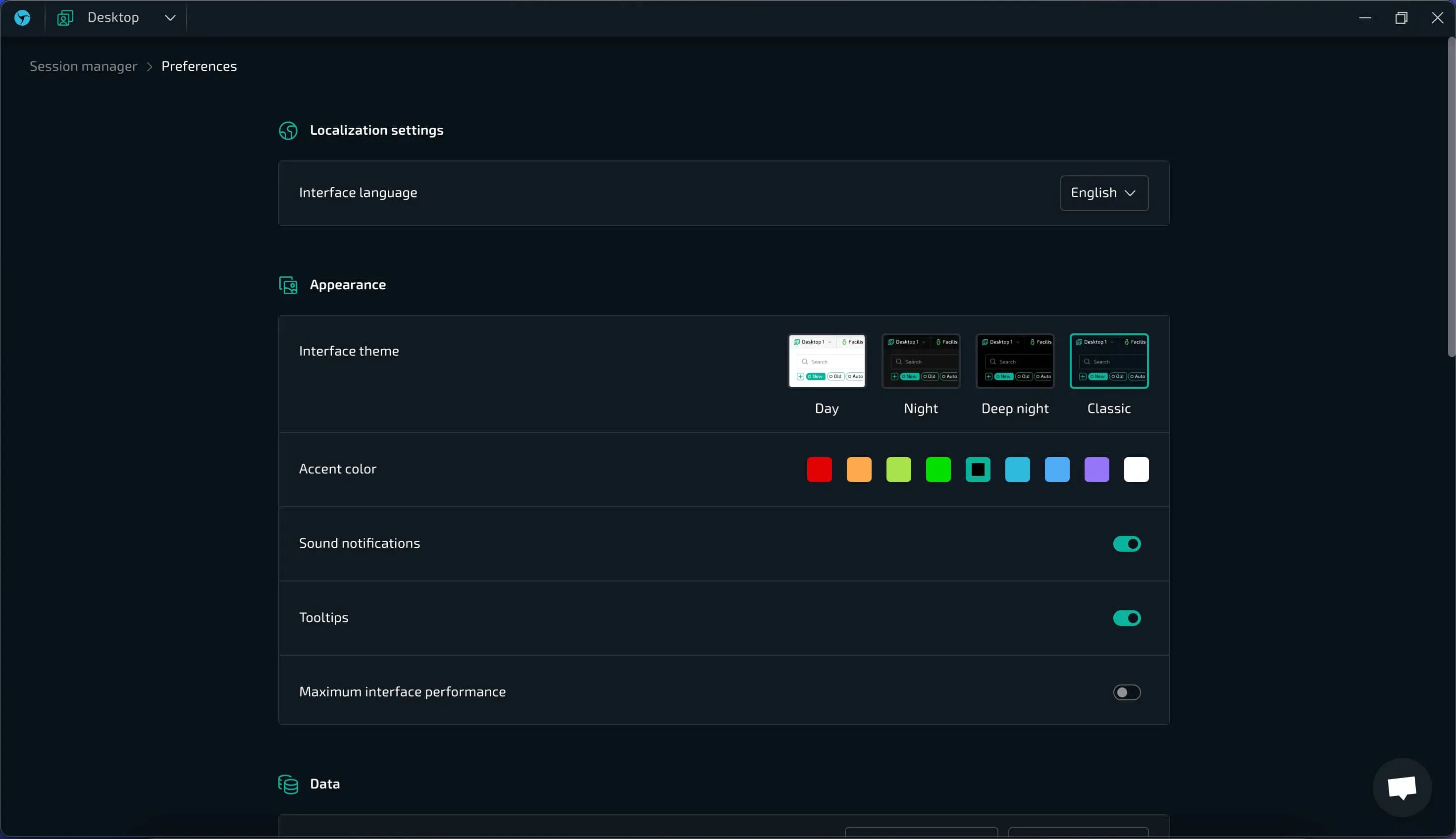
Task: Click the Localization settings globe icon
Action: 288,131
